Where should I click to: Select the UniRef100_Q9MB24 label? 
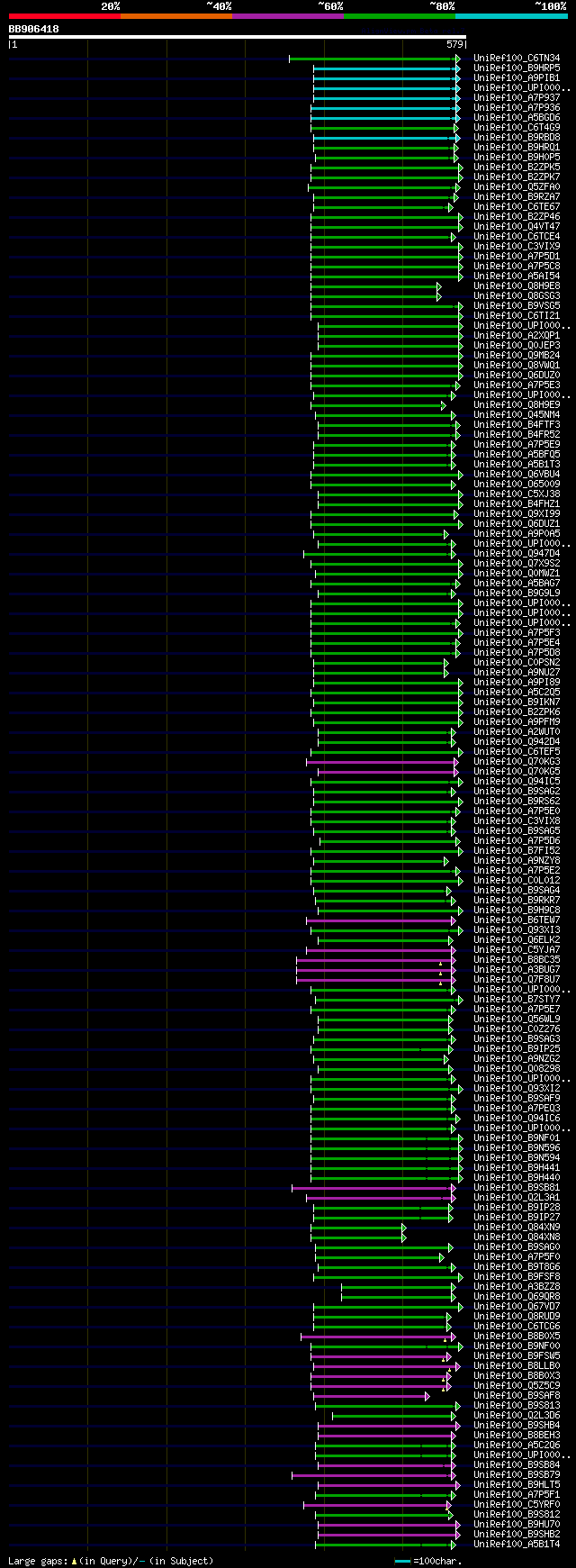pos(517,356)
